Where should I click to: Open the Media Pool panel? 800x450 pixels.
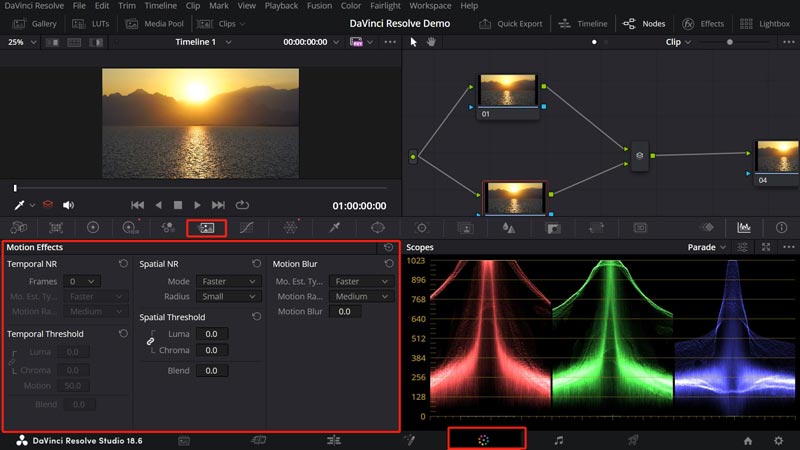point(156,23)
